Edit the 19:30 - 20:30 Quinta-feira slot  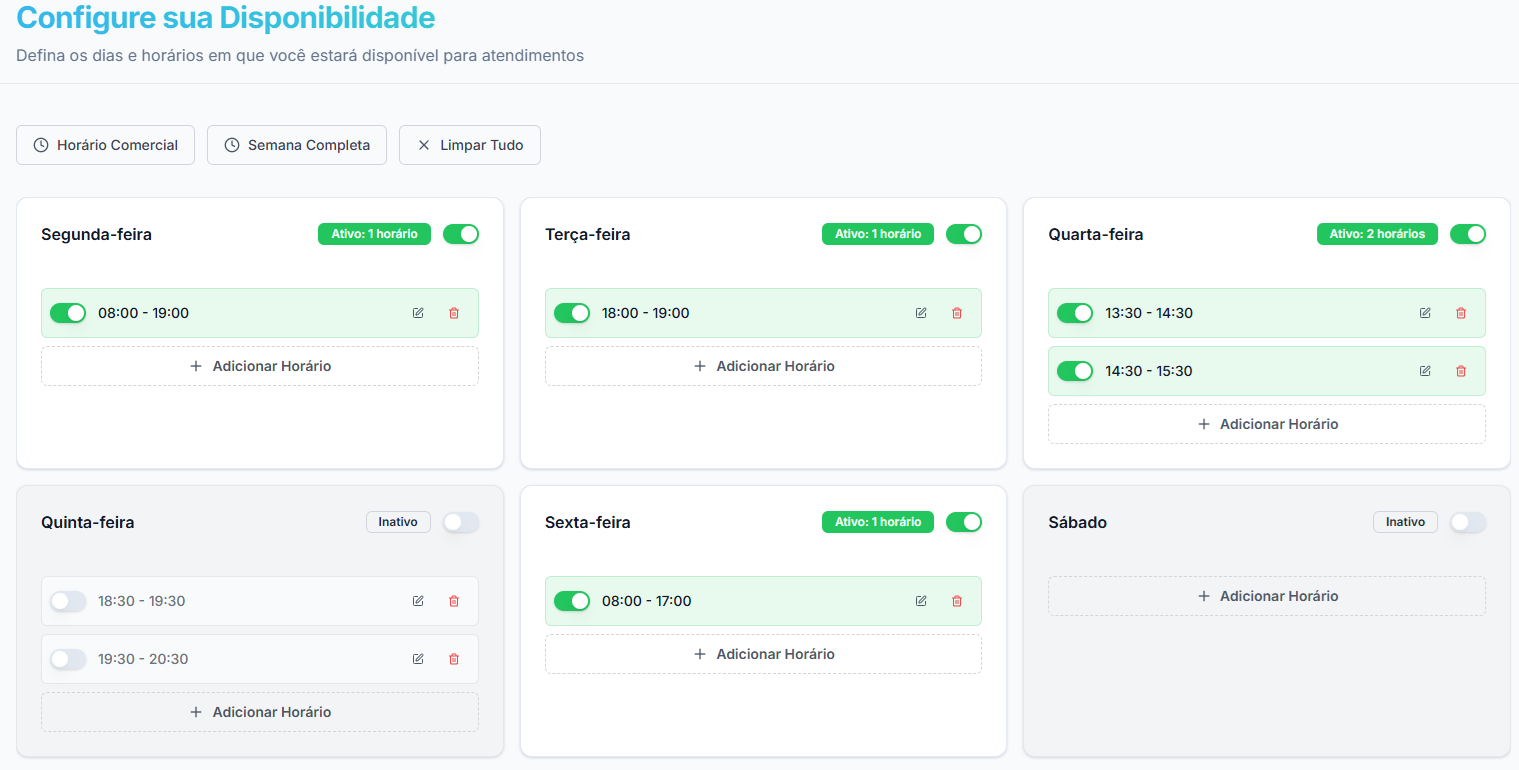click(418, 659)
